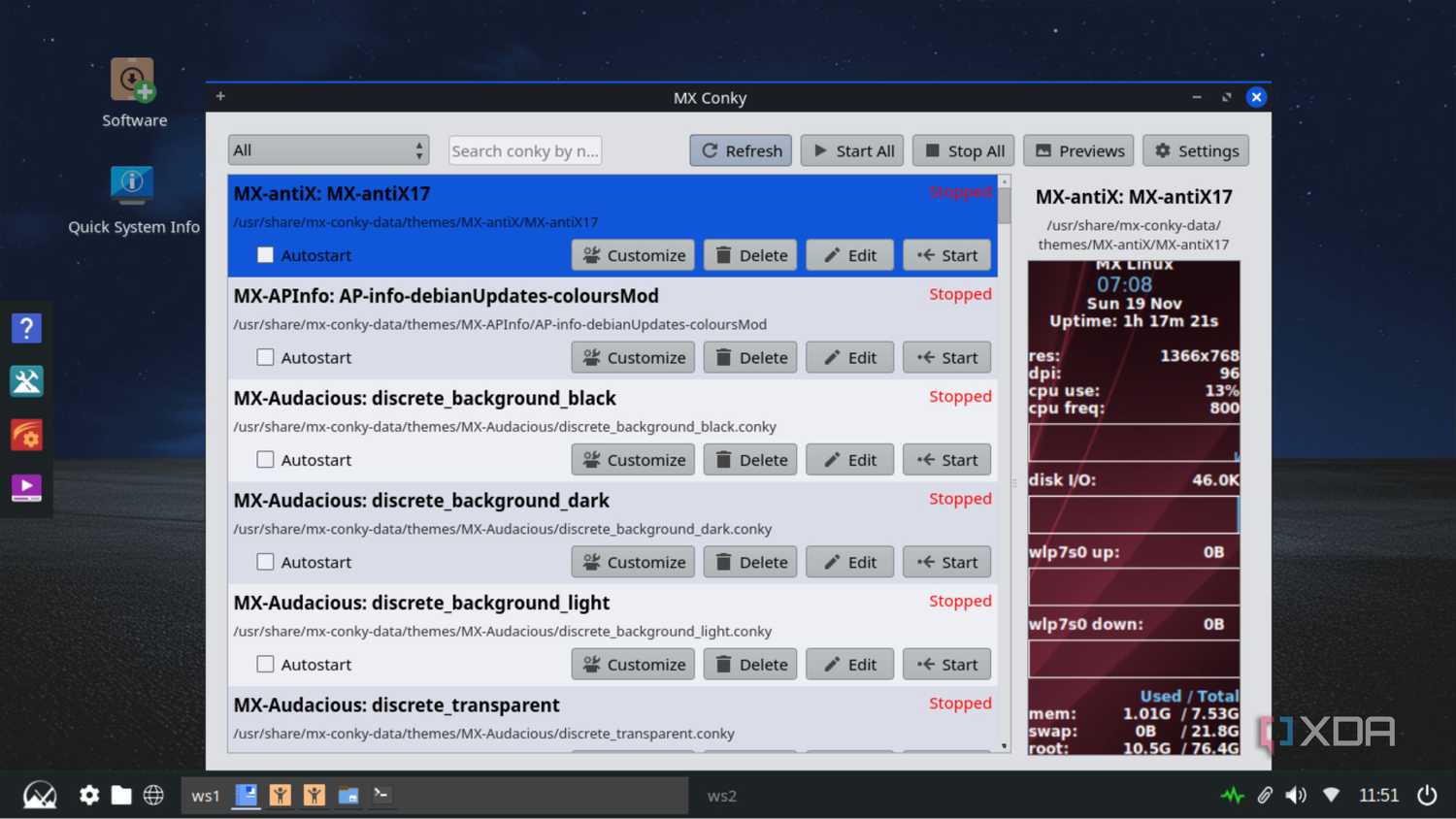The width and height of the screenshot is (1456, 819).
Task: Click the Refresh button
Action: point(741,150)
